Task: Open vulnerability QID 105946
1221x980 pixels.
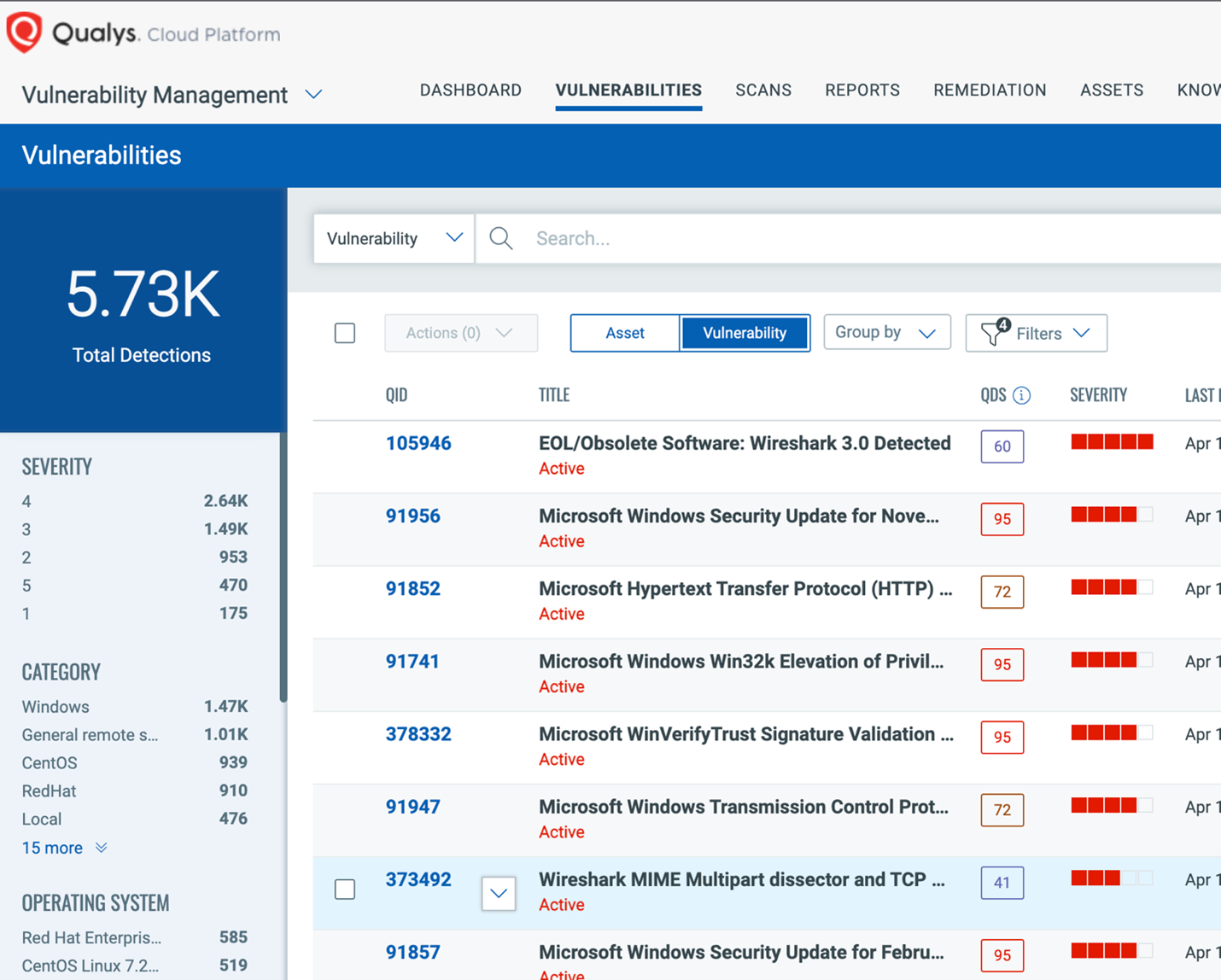Action: point(418,443)
